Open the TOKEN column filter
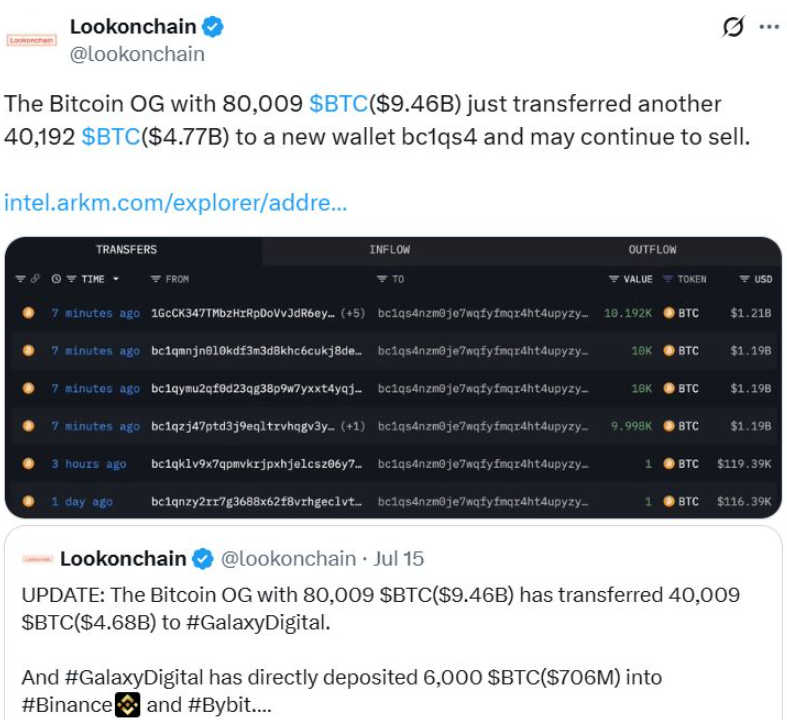Screen dimensions: 787x720 (668, 279)
